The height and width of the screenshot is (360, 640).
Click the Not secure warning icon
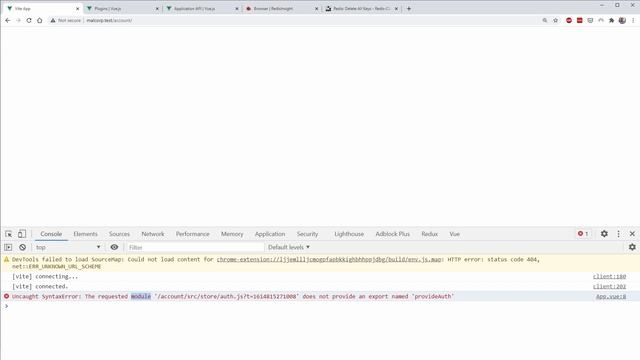click(53, 20)
